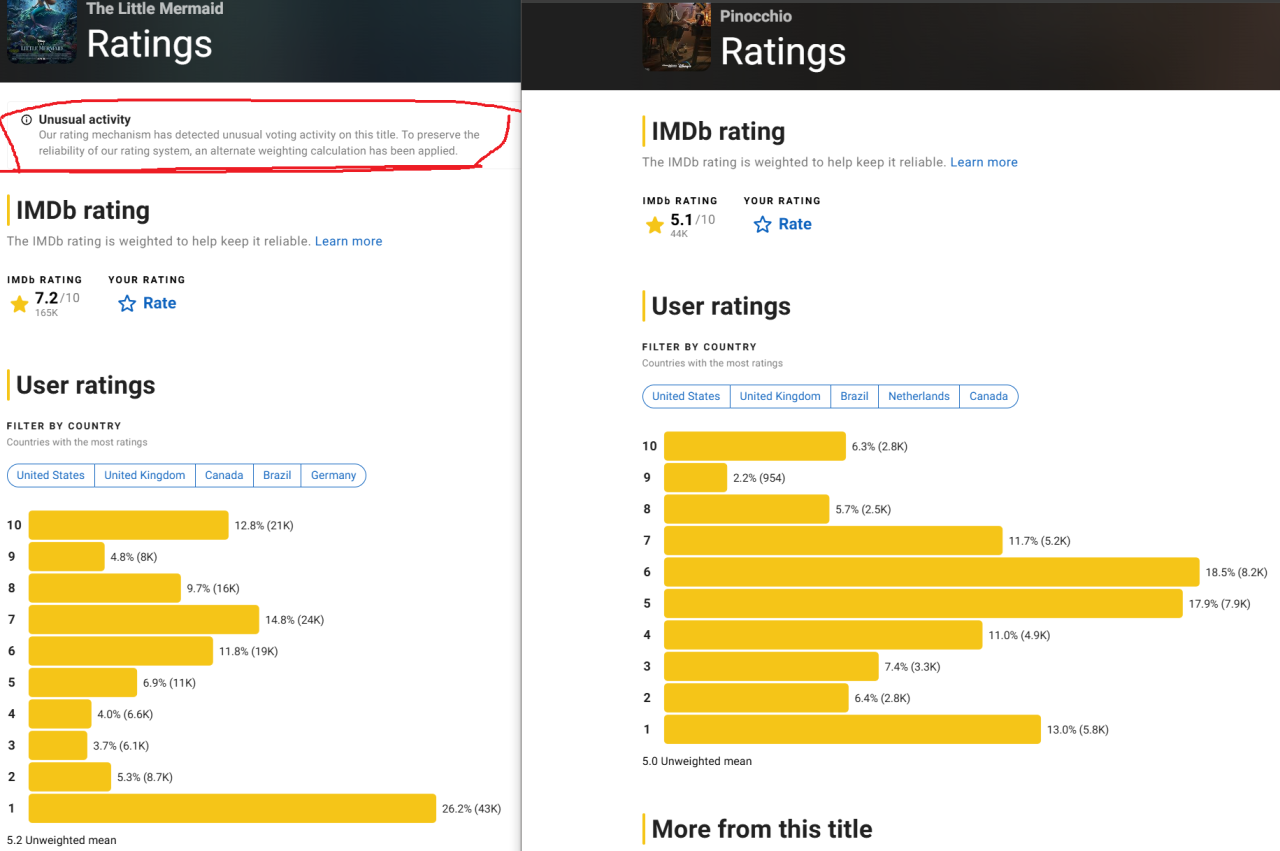Click the Unusual activity info icon

point(26,120)
